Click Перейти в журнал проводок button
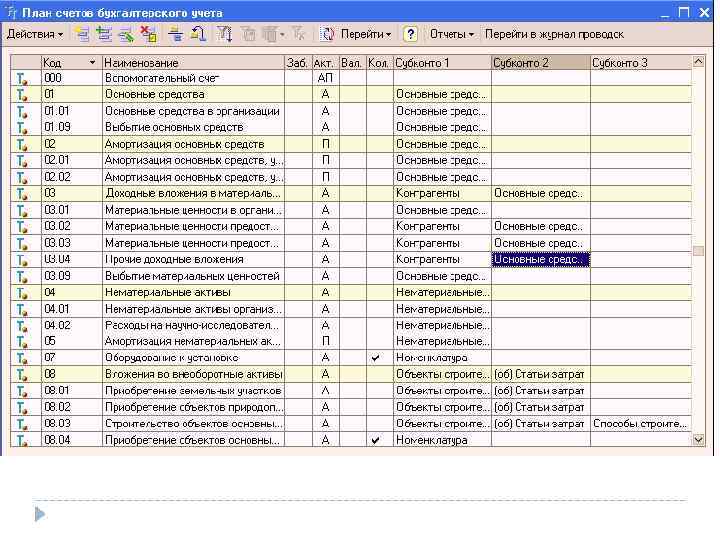 click(x=554, y=34)
